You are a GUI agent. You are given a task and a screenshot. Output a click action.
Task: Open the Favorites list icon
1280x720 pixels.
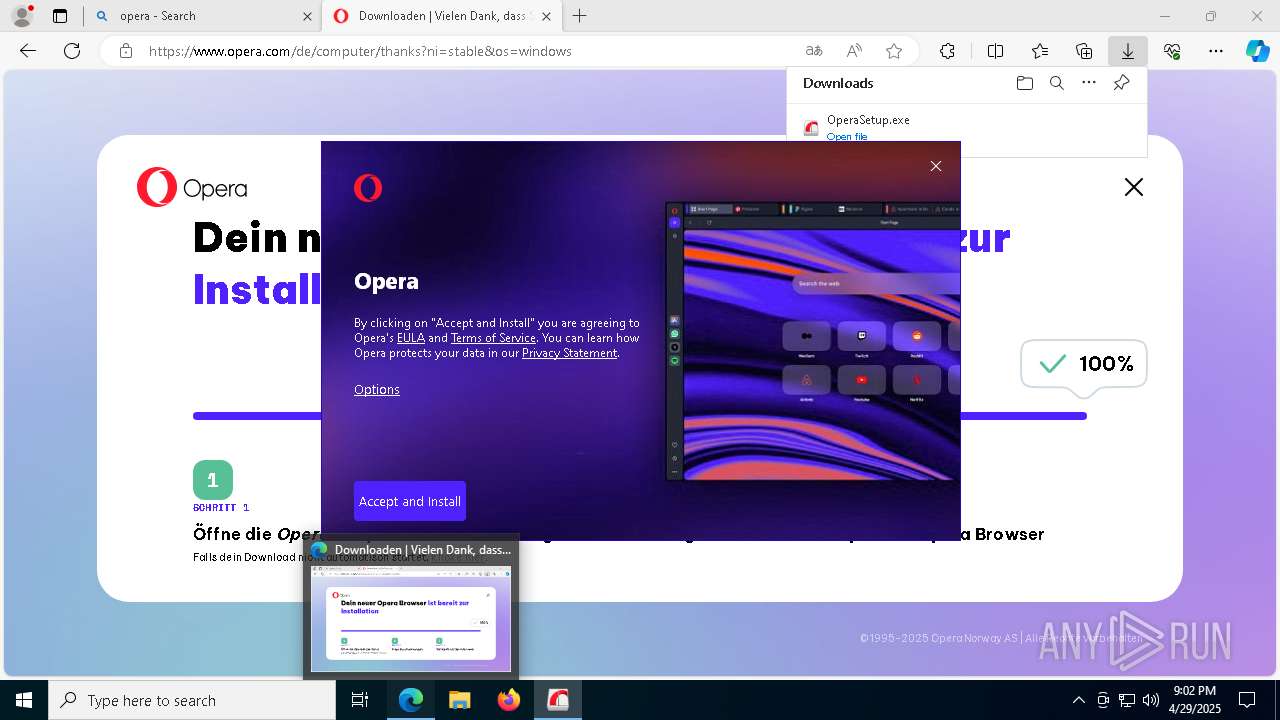tap(1040, 51)
